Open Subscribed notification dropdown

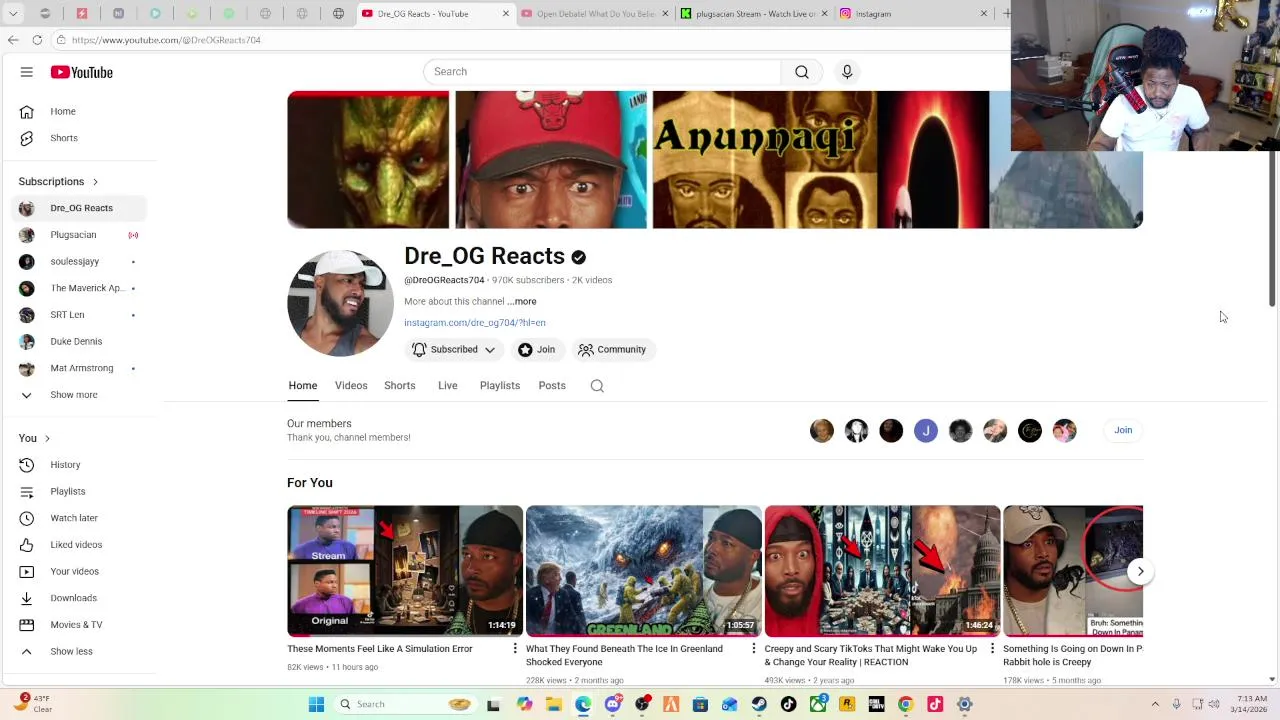[x=454, y=350]
